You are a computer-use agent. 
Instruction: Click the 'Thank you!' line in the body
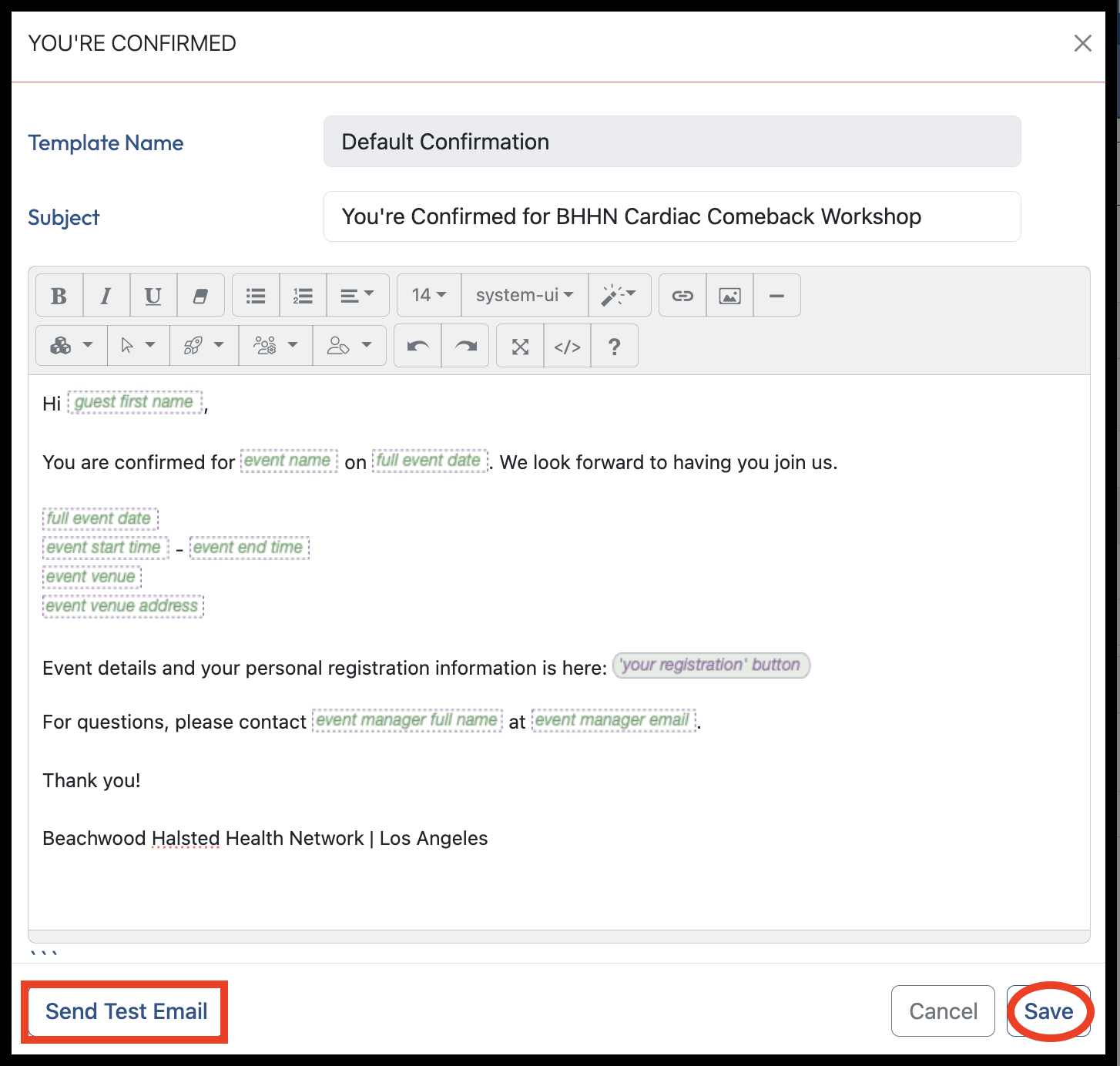[92, 780]
